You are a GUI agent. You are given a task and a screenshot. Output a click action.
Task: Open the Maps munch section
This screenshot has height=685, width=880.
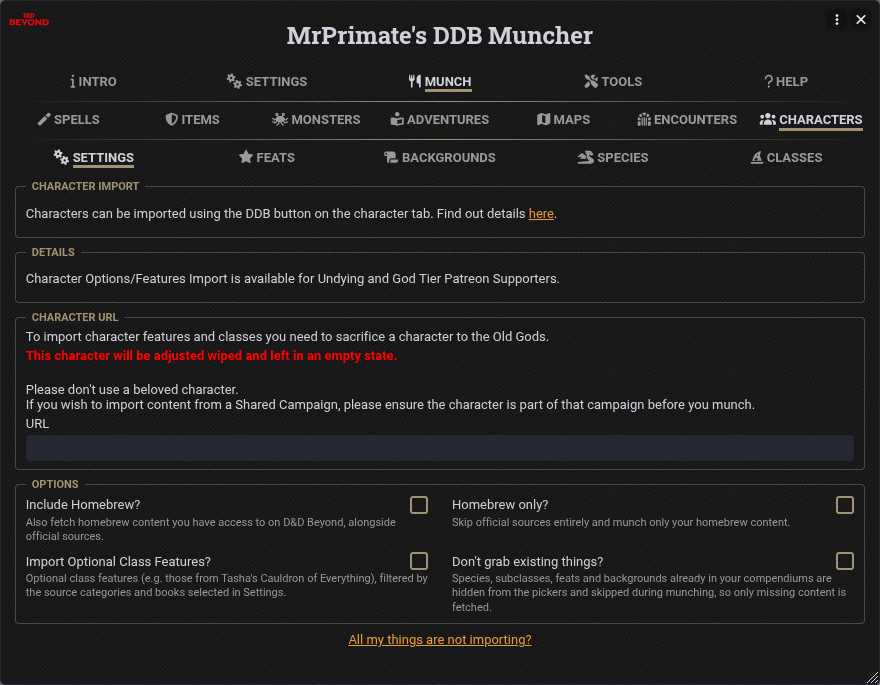tap(563, 119)
